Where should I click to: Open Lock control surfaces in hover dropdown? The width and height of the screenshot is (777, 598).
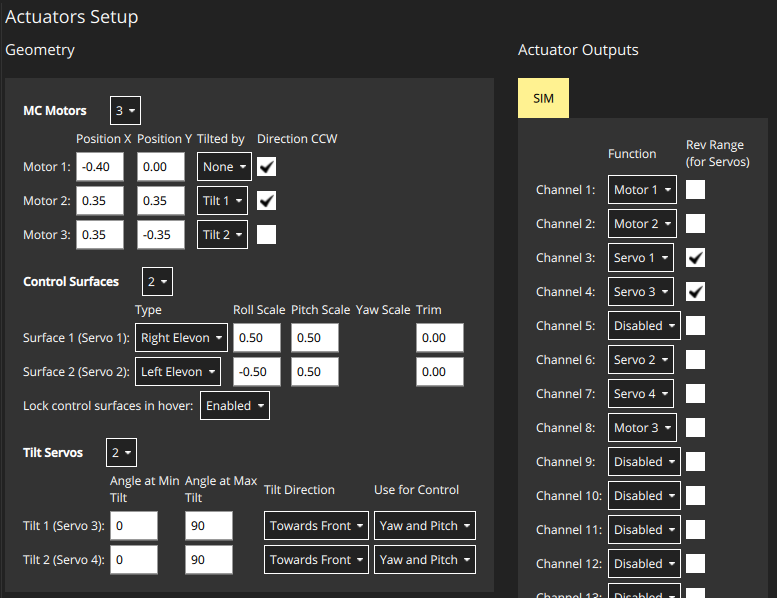click(235, 405)
